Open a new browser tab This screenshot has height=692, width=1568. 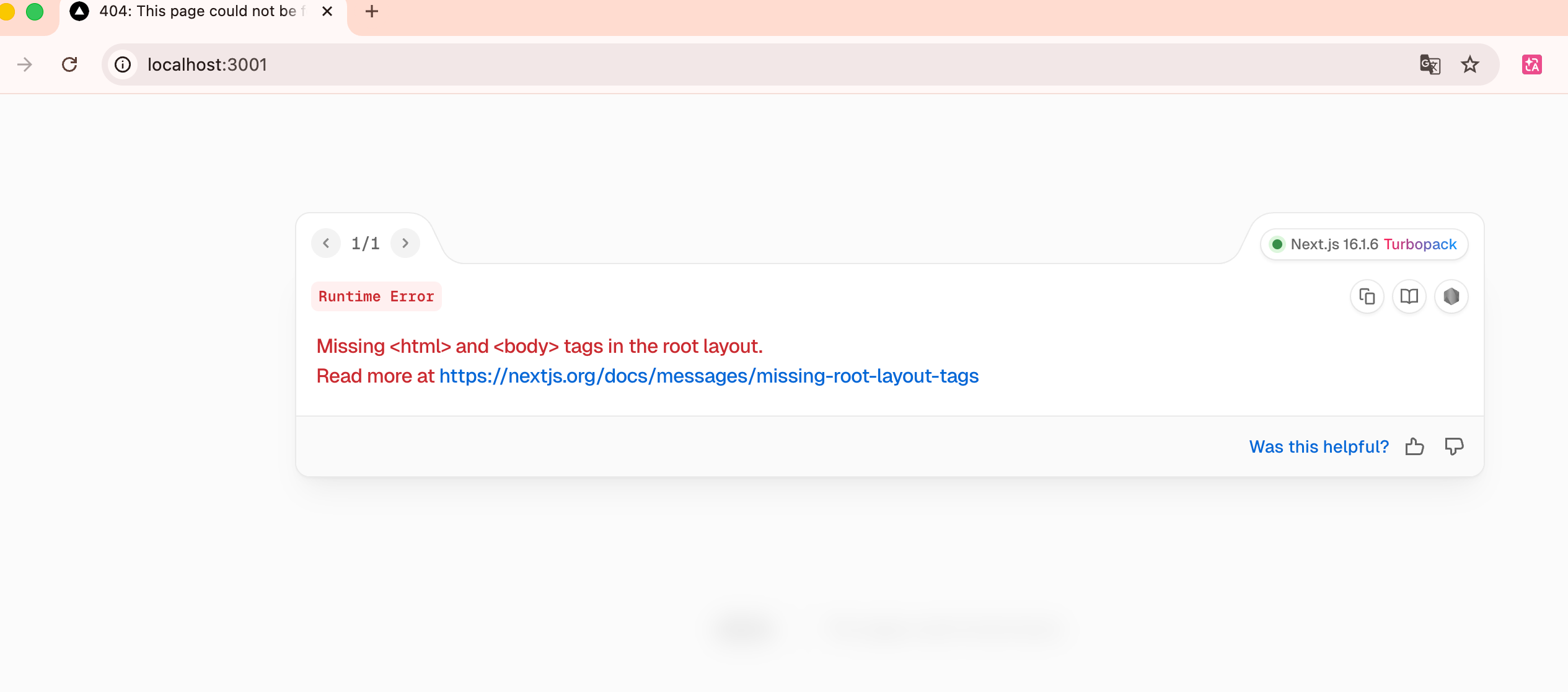372,12
